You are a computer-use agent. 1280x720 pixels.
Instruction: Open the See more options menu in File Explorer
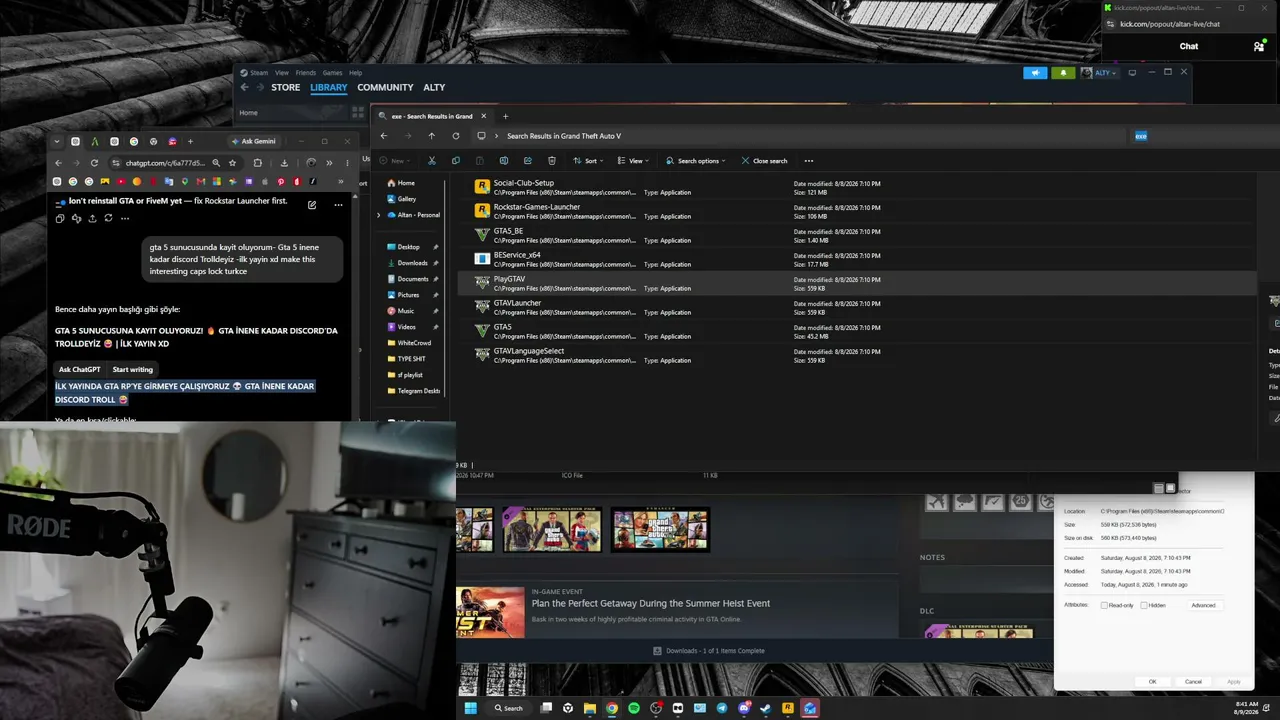pyautogui.click(x=809, y=160)
